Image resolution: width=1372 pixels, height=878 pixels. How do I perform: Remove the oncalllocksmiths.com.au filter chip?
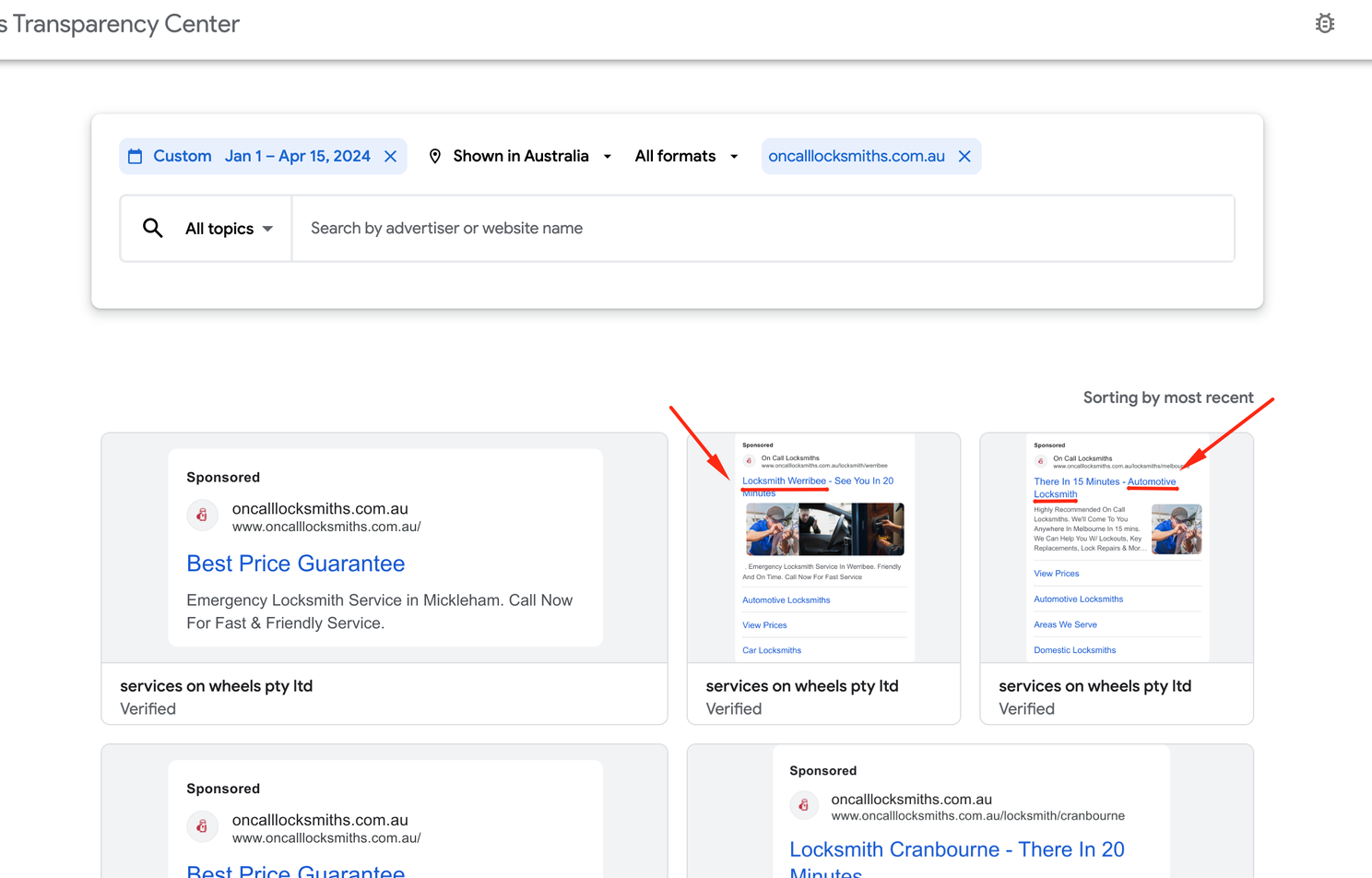pyautogui.click(x=964, y=157)
